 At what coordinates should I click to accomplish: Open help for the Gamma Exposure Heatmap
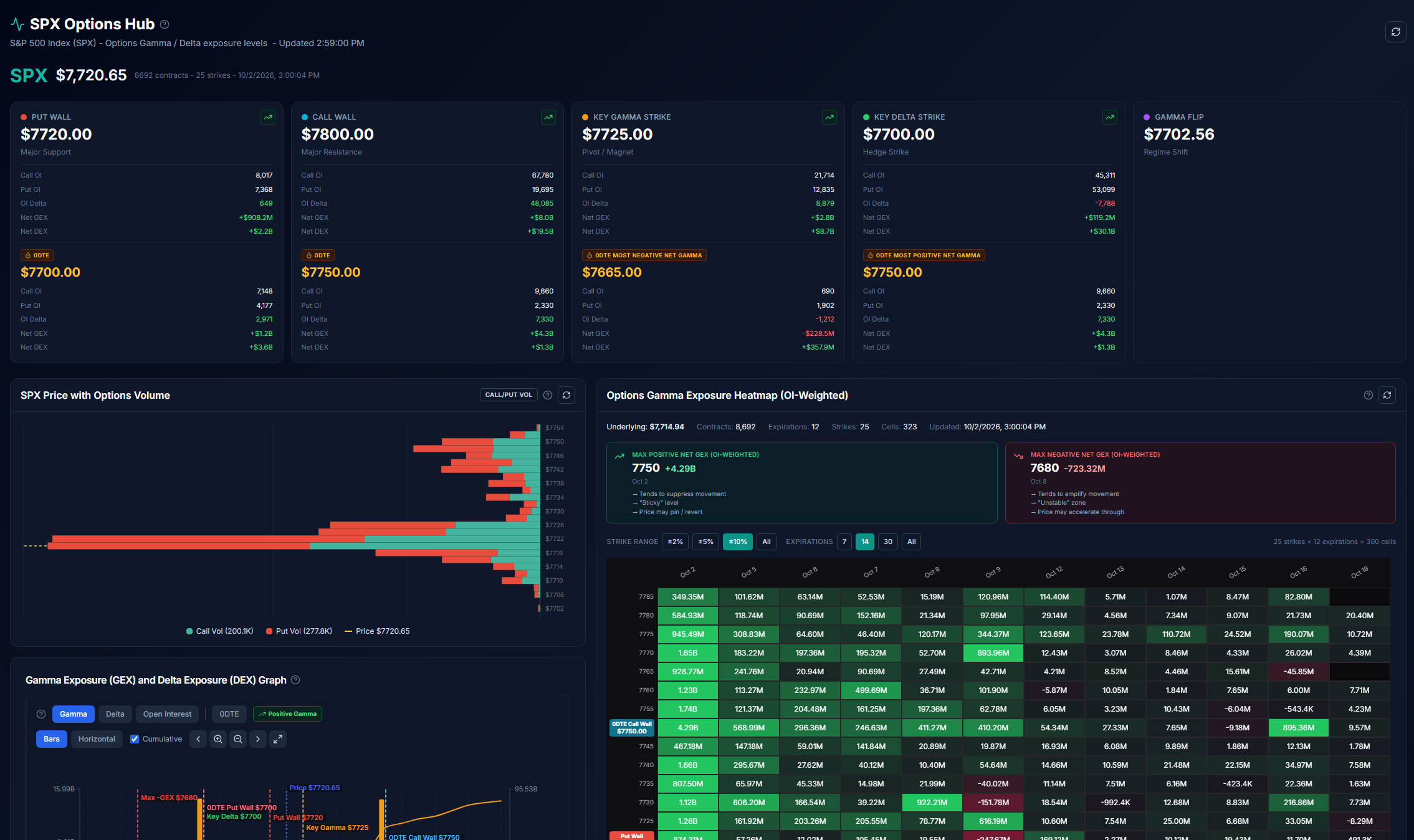pos(1369,395)
